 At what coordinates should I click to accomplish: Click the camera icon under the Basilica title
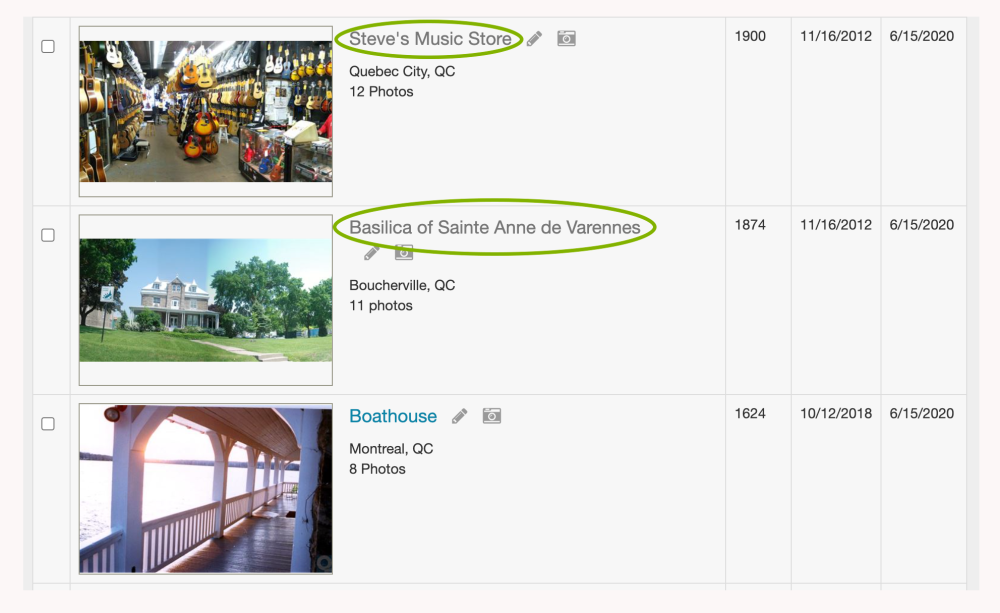coord(403,253)
